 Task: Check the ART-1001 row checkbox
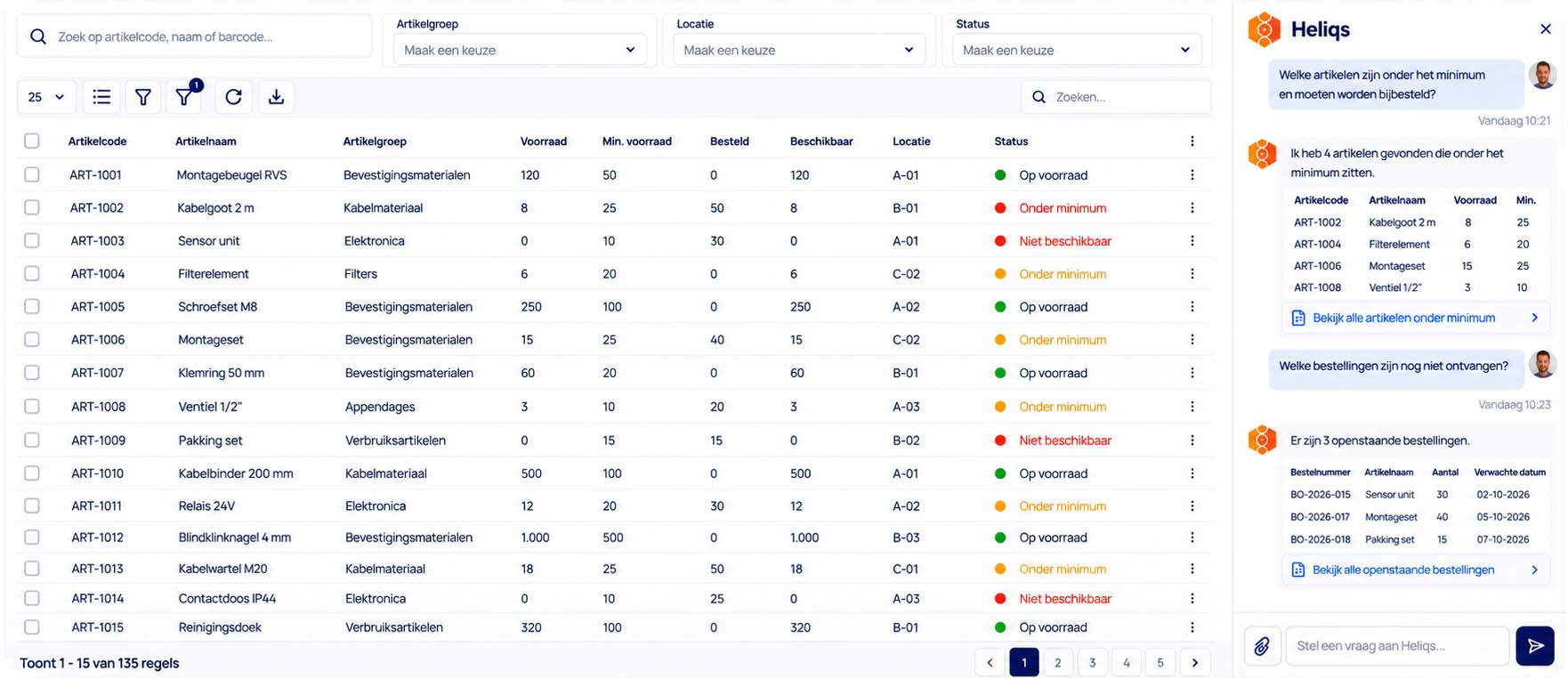click(x=32, y=174)
